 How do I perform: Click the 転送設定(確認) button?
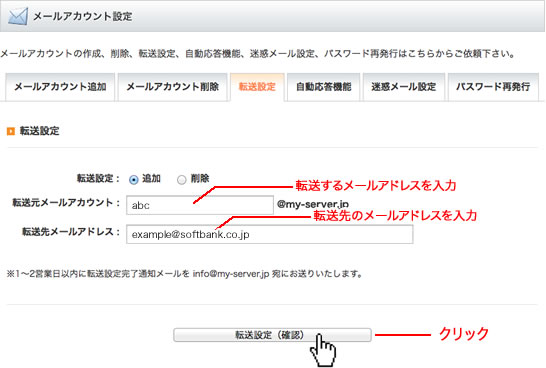point(272,335)
